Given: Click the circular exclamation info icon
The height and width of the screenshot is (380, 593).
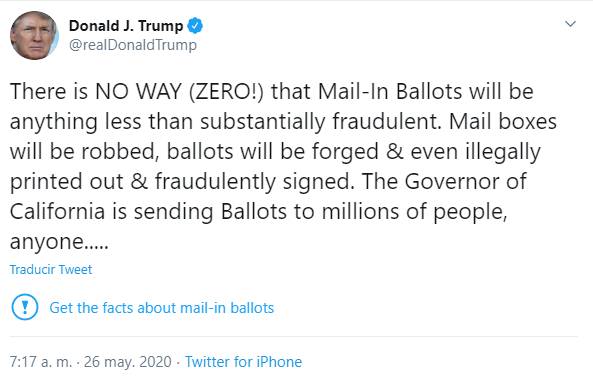Looking at the screenshot, I should [25, 307].
